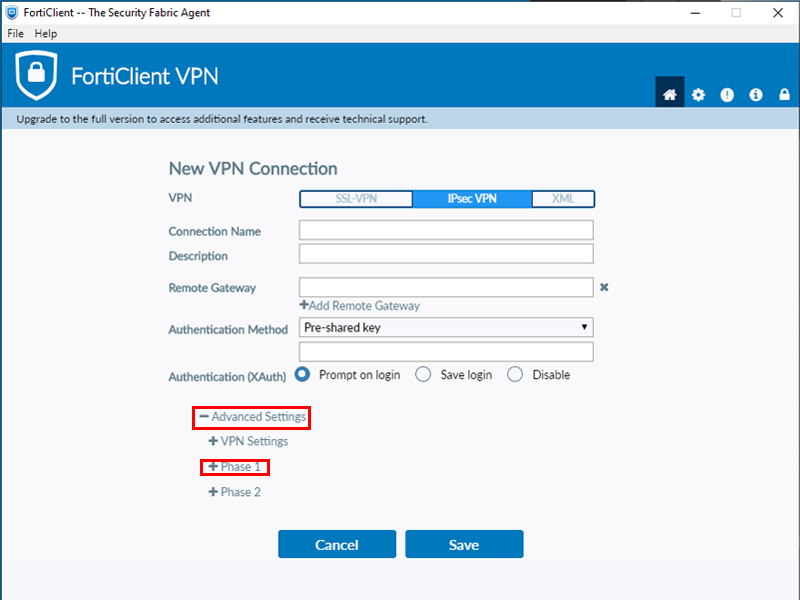Open the notifications exclamation icon
Screen dimensions: 800x600
[727, 94]
